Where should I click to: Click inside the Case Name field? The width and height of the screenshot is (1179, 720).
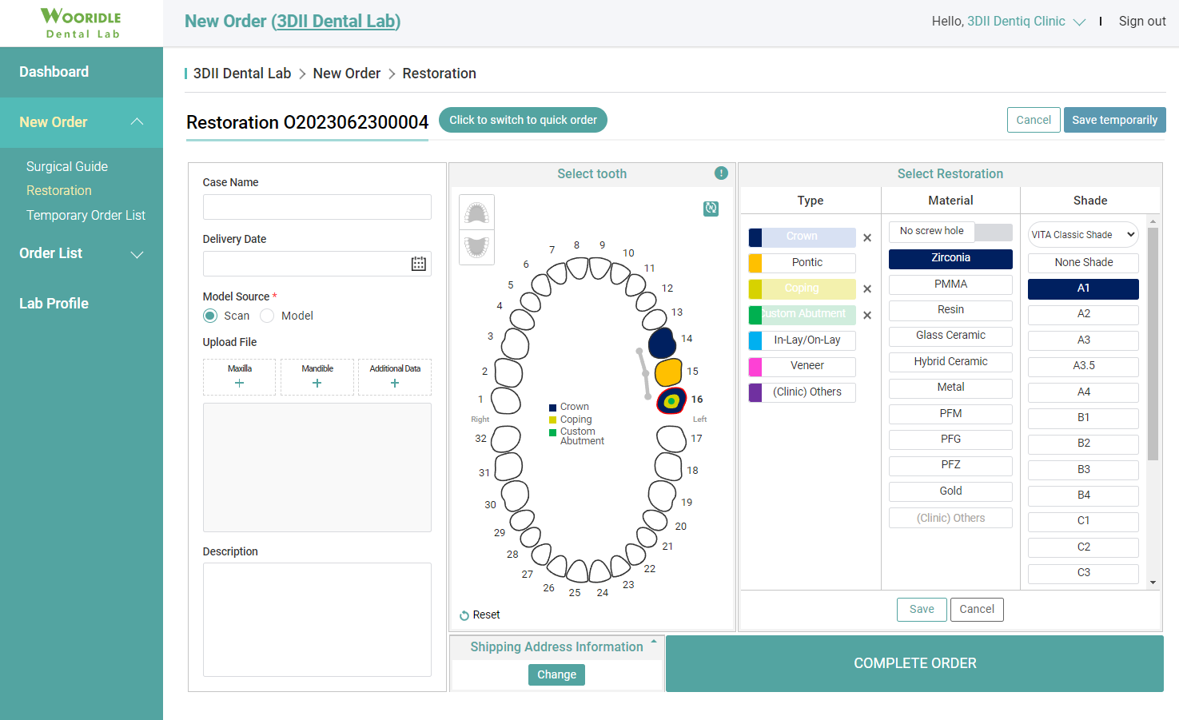(x=316, y=206)
